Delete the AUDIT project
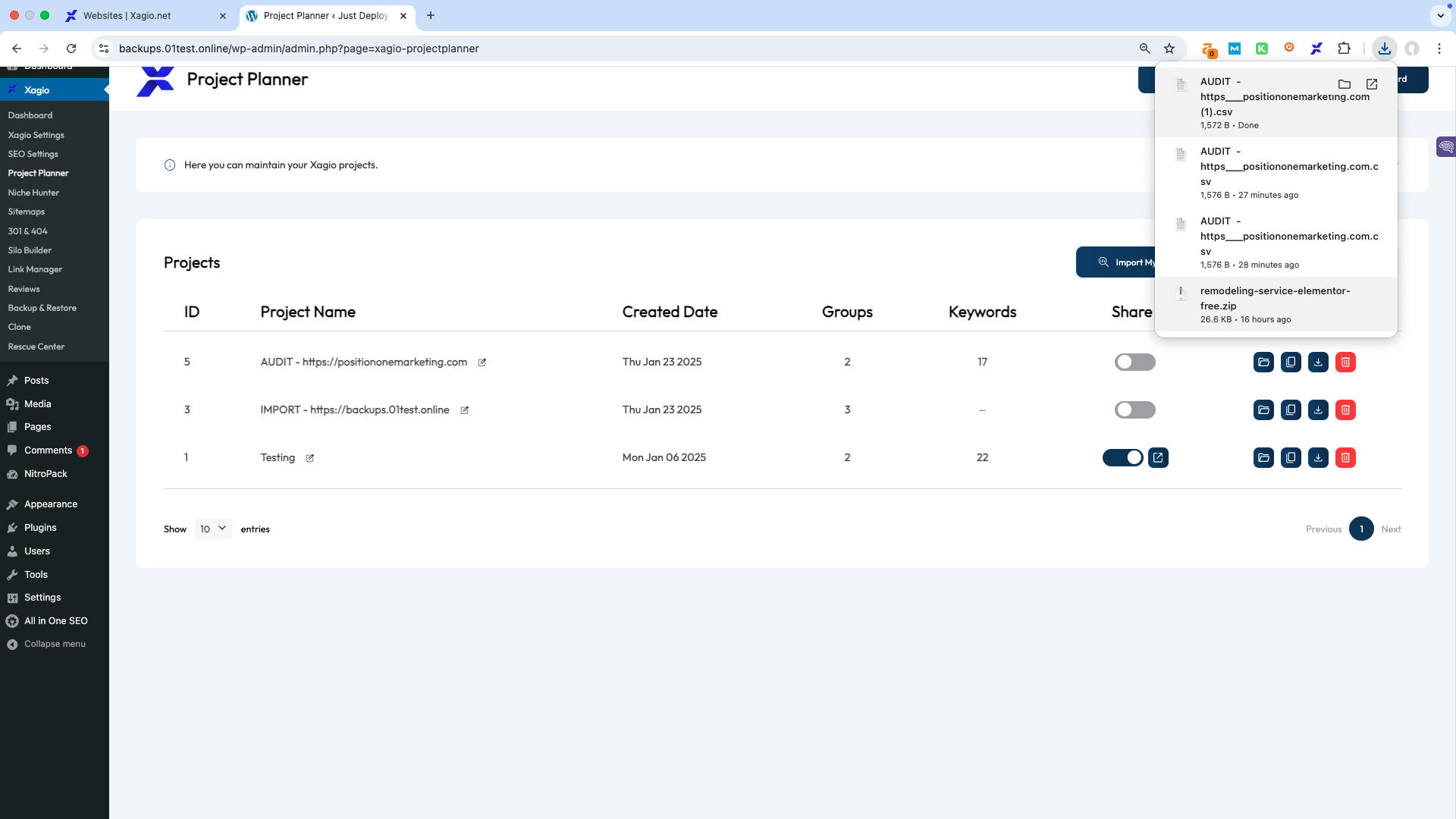 click(x=1345, y=362)
